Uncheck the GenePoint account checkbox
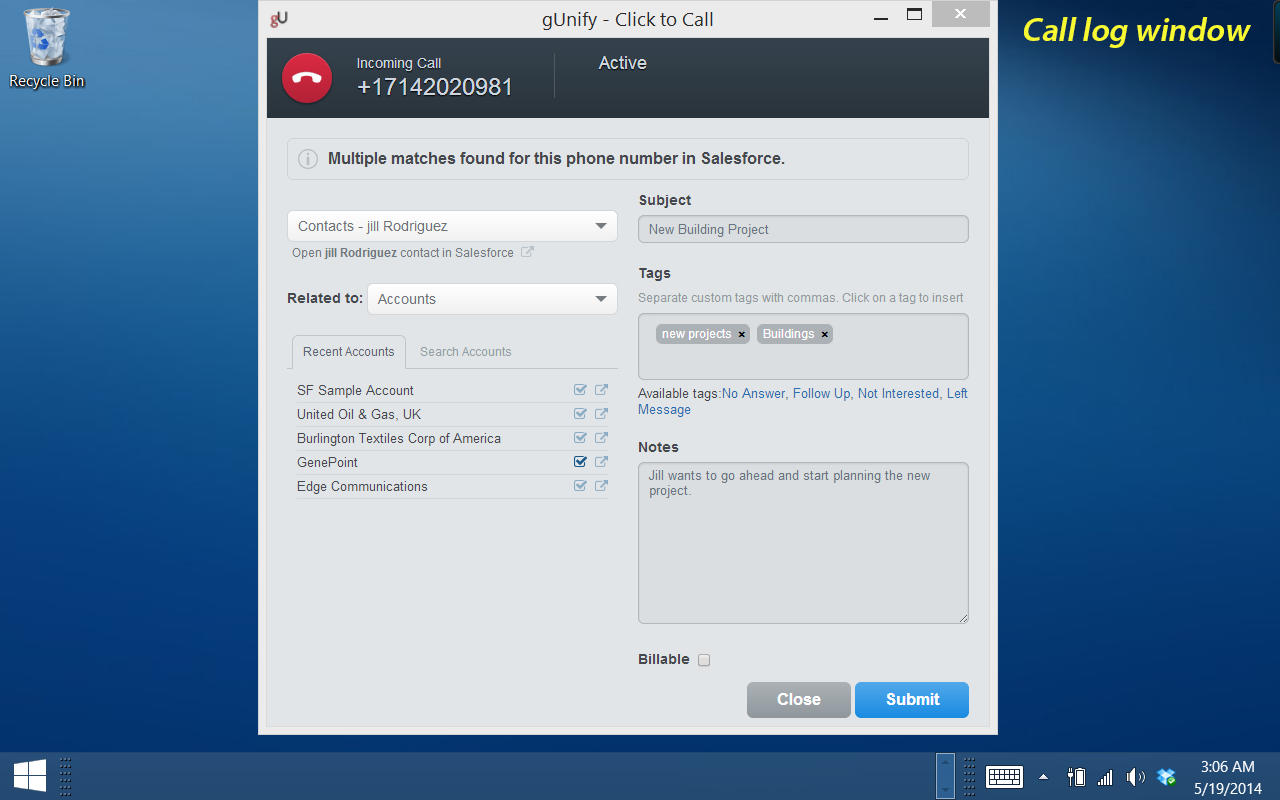The image size is (1280, 800). click(x=580, y=462)
